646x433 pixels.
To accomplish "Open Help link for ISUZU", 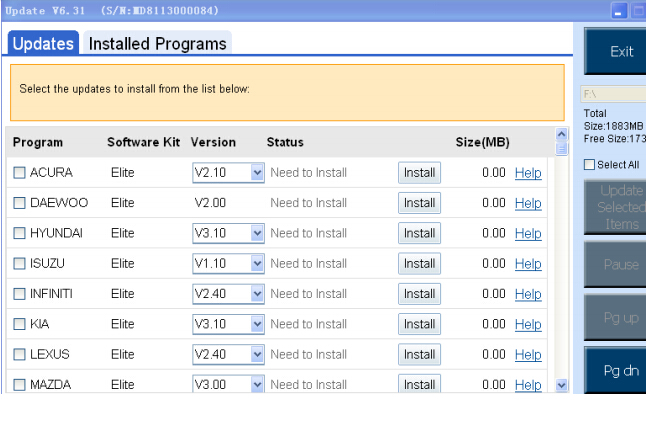I will [528, 264].
